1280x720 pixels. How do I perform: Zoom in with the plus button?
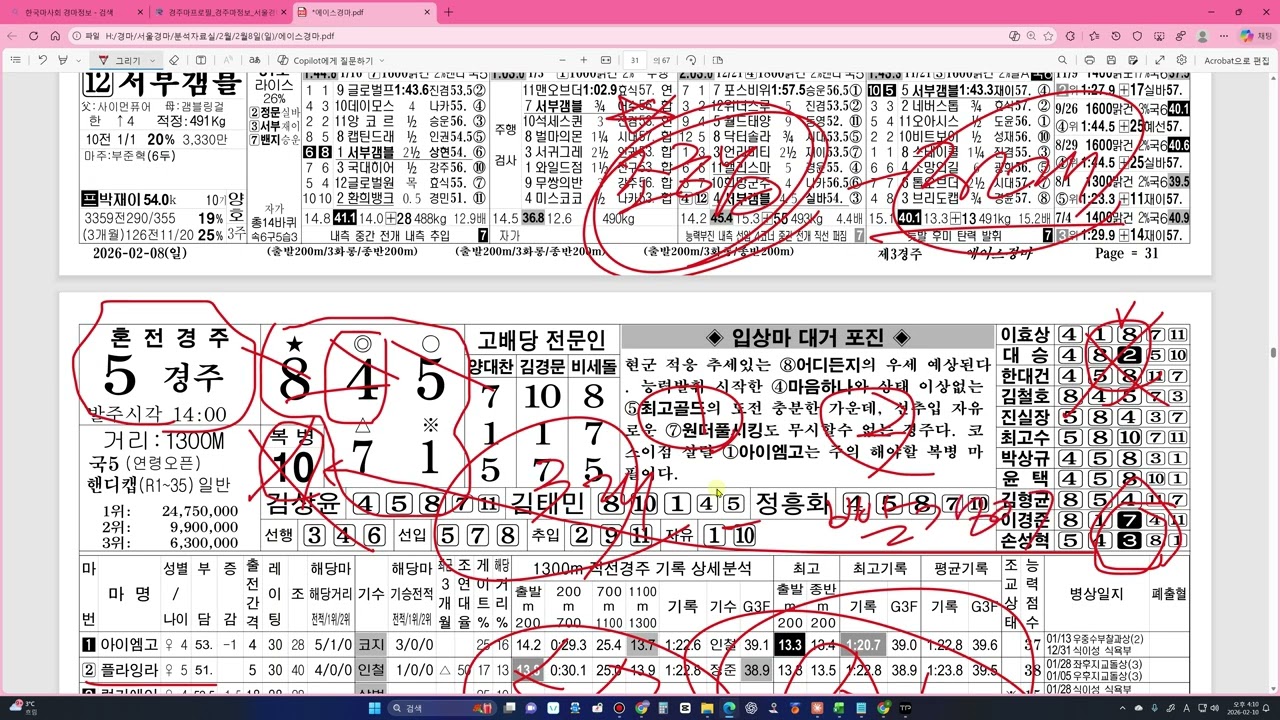point(584,60)
